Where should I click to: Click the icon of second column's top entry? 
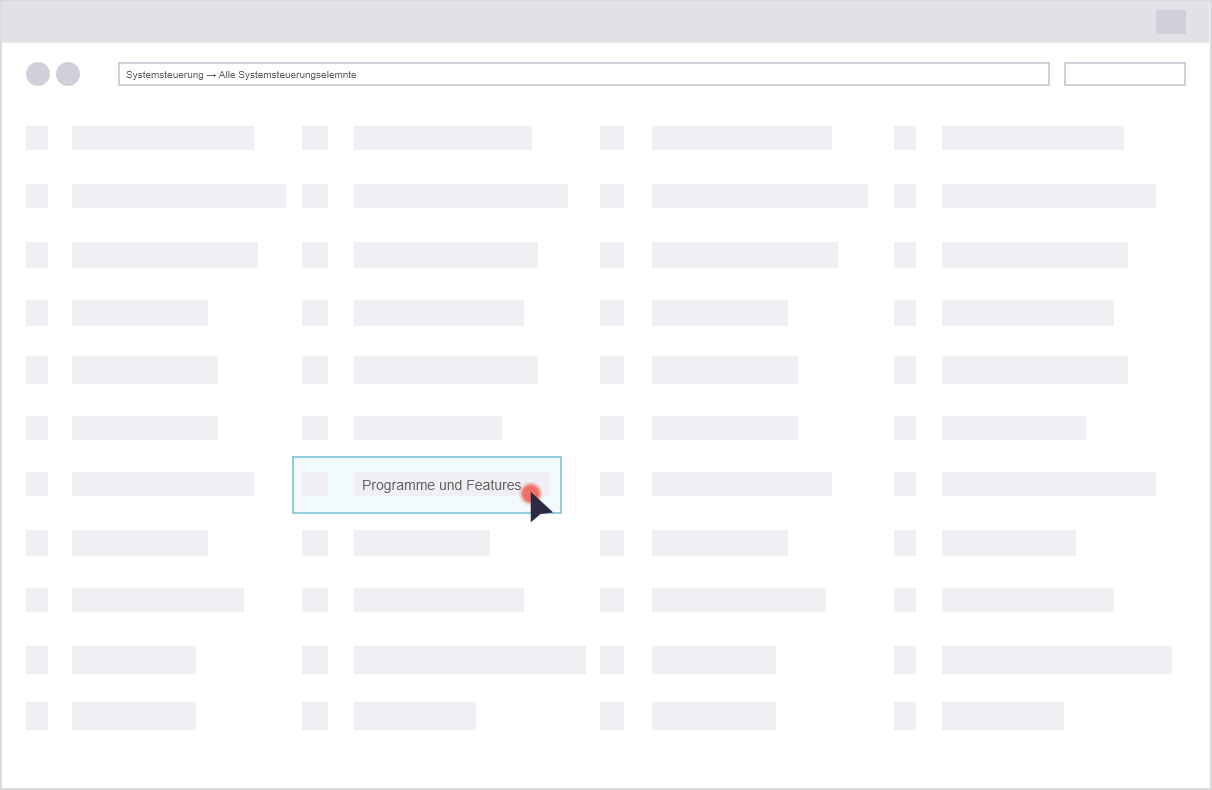click(x=315, y=138)
